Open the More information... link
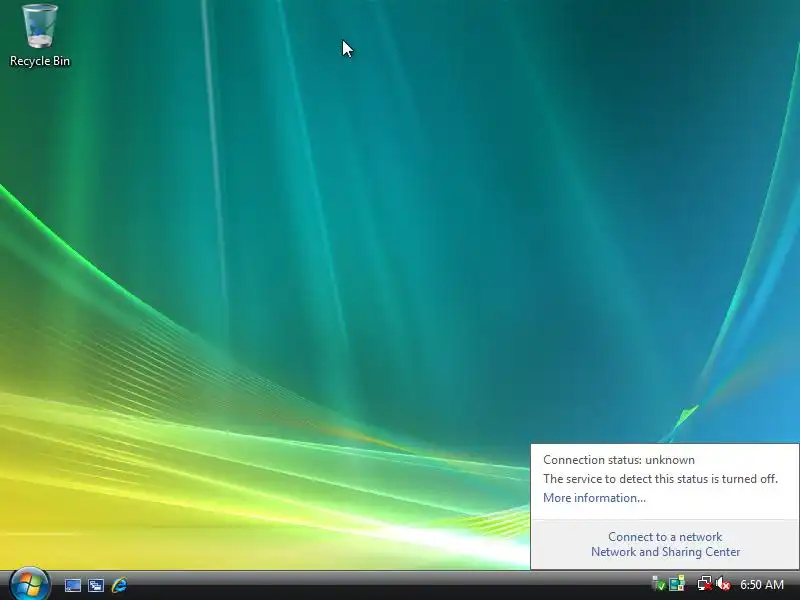 594,498
